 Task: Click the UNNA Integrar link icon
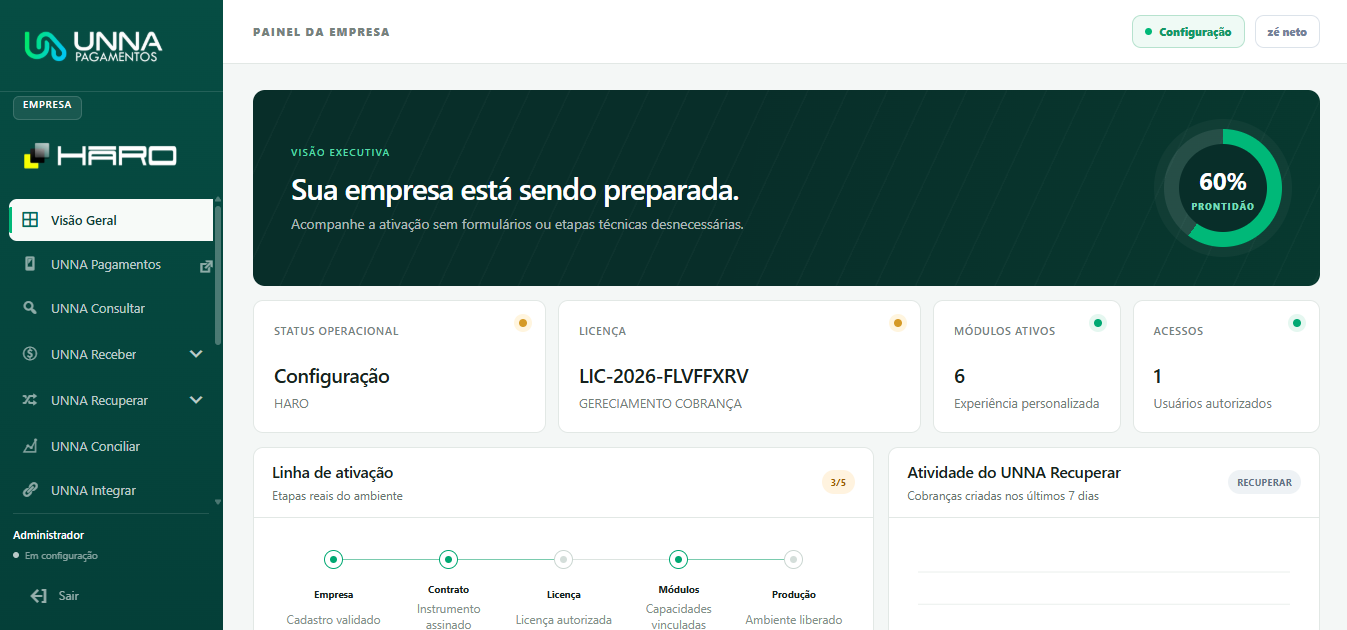pos(30,490)
